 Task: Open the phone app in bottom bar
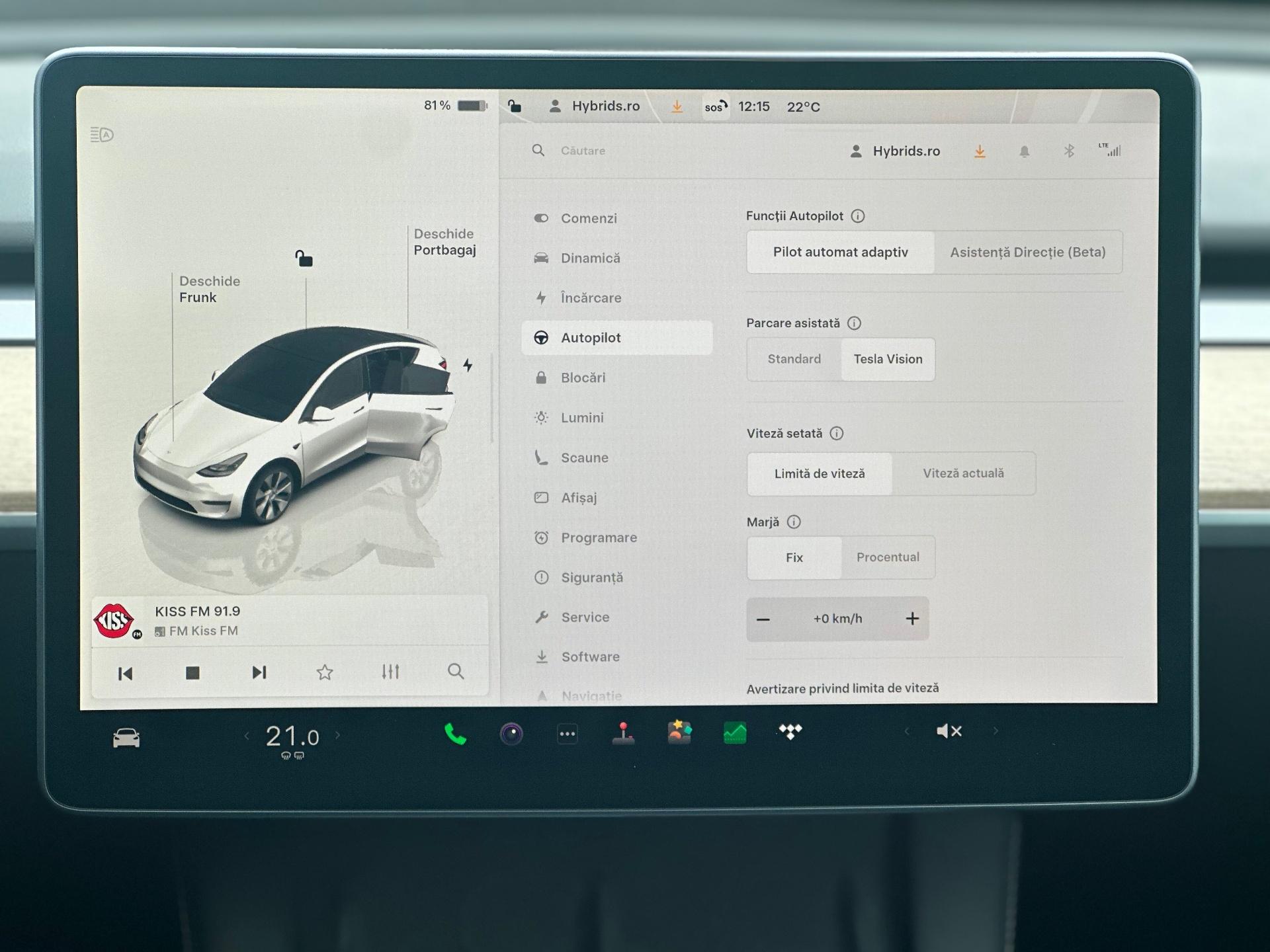(x=455, y=734)
